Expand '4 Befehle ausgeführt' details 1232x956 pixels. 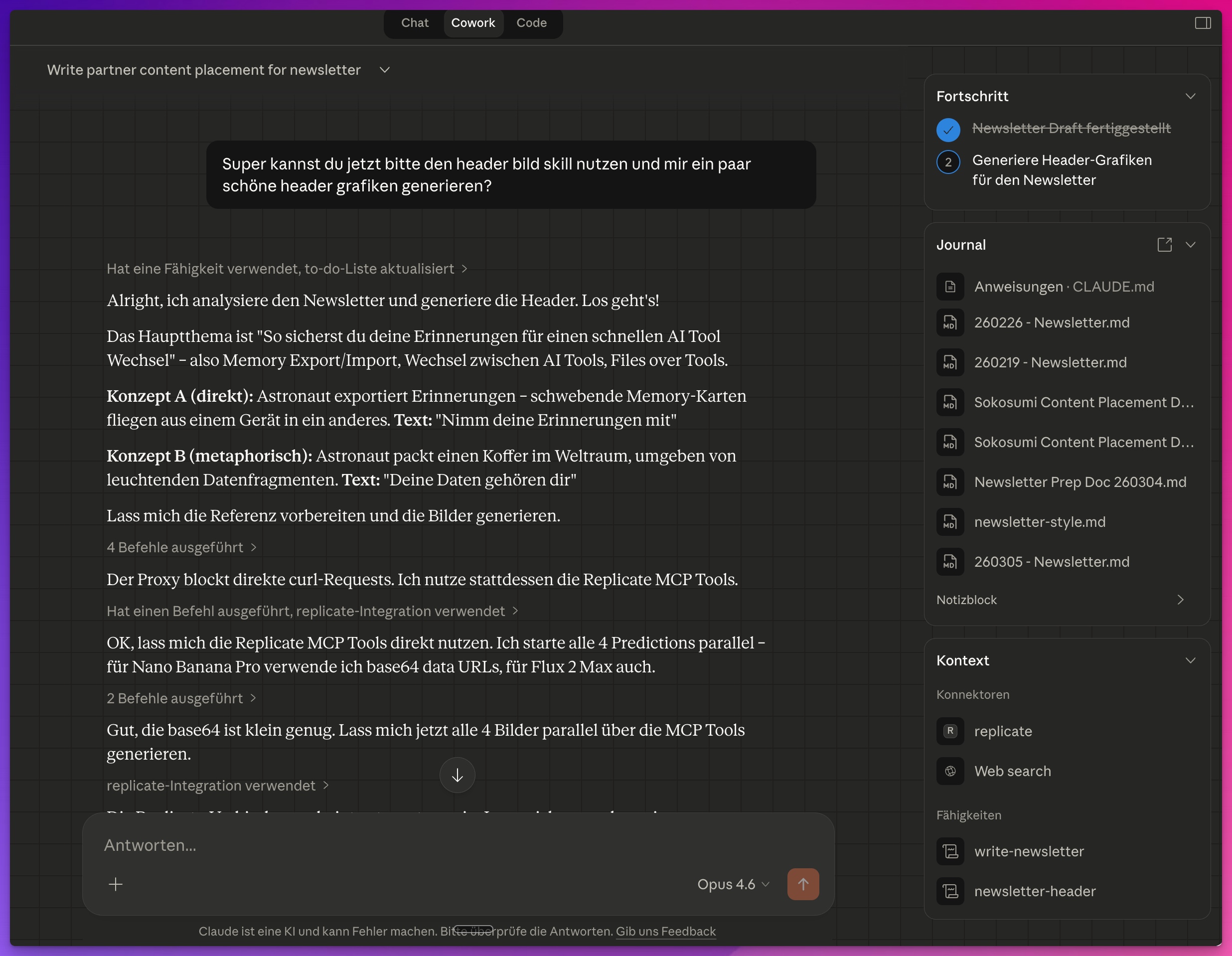coord(181,547)
